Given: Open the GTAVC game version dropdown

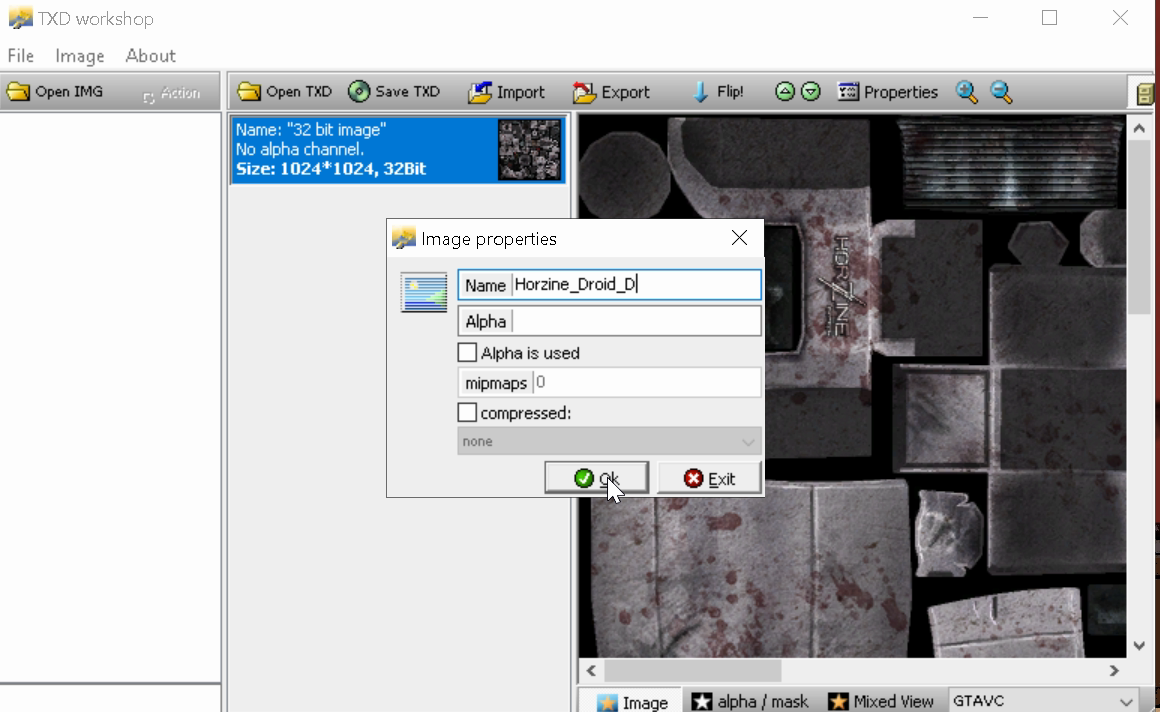Looking at the screenshot, I should 1043,701.
